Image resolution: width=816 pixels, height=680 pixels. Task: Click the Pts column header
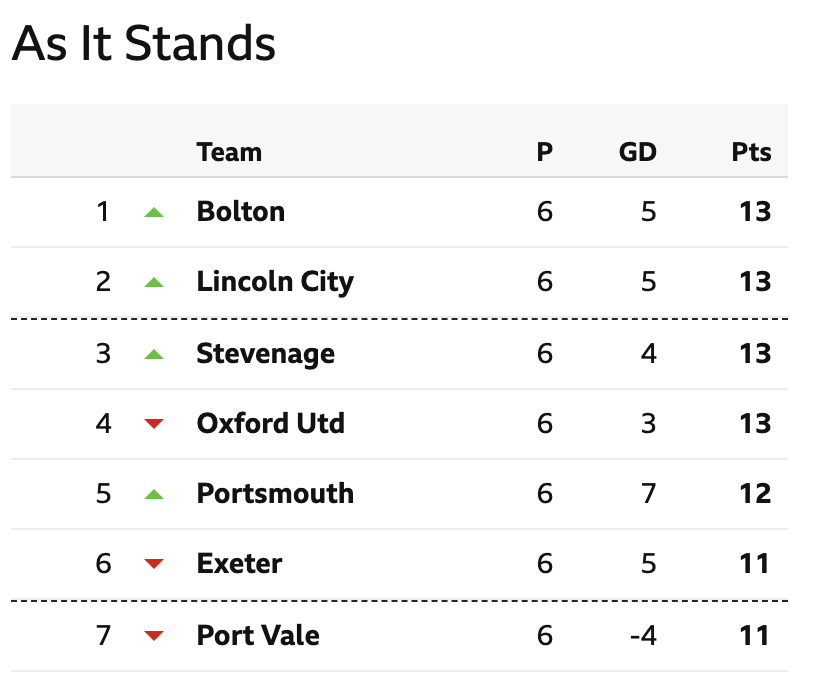pos(751,152)
